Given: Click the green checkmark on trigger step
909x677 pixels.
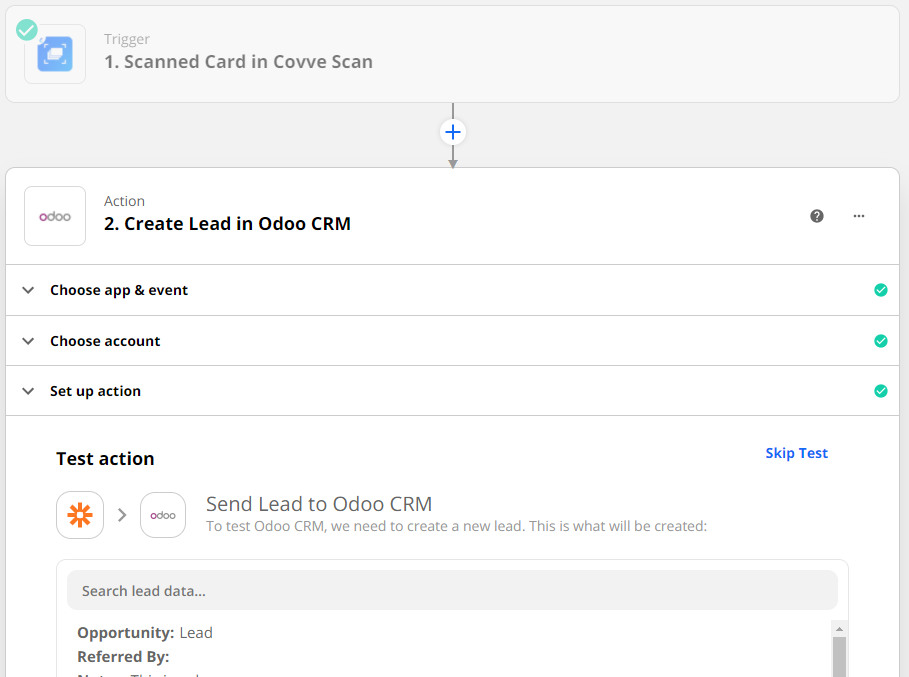Looking at the screenshot, I should click(x=27, y=30).
